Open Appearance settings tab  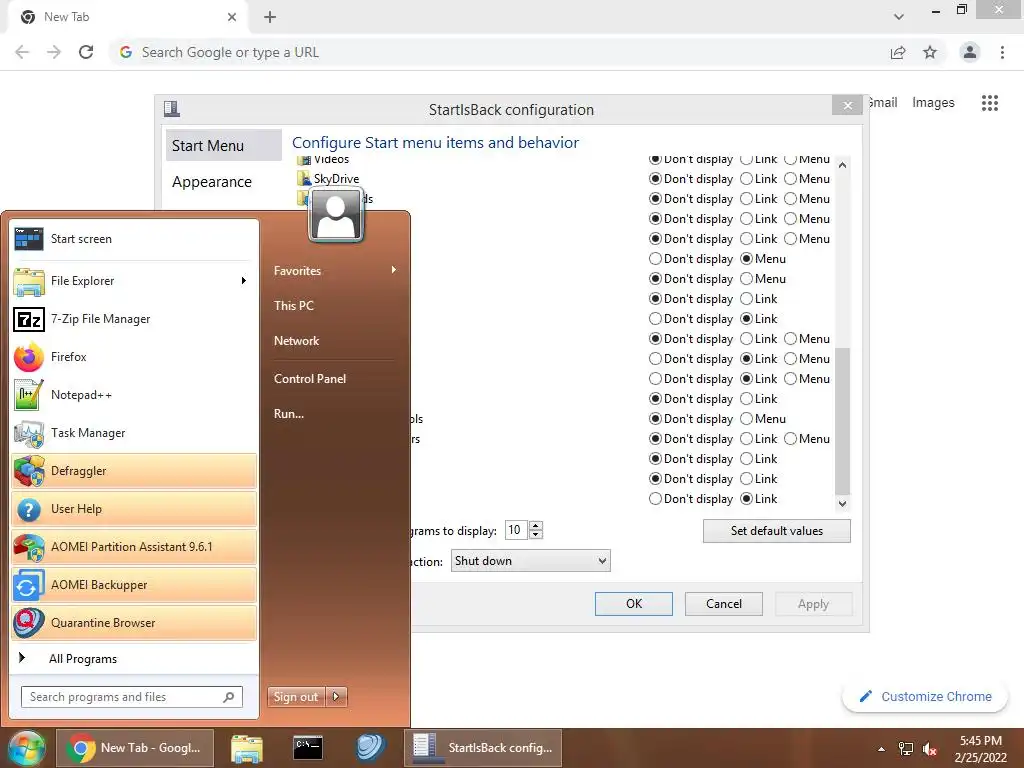[x=223, y=182]
